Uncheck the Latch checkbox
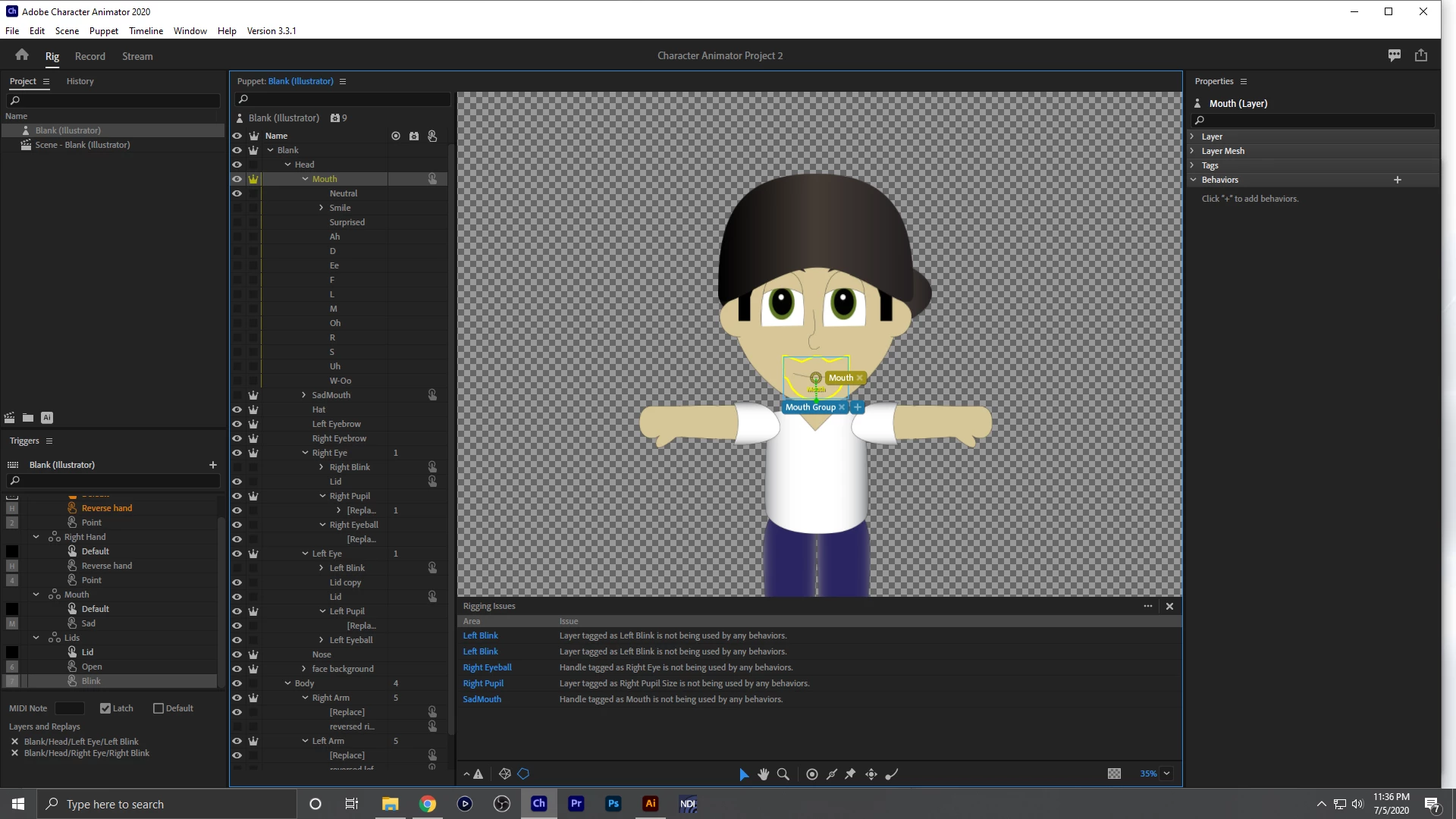 click(x=105, y=708)
